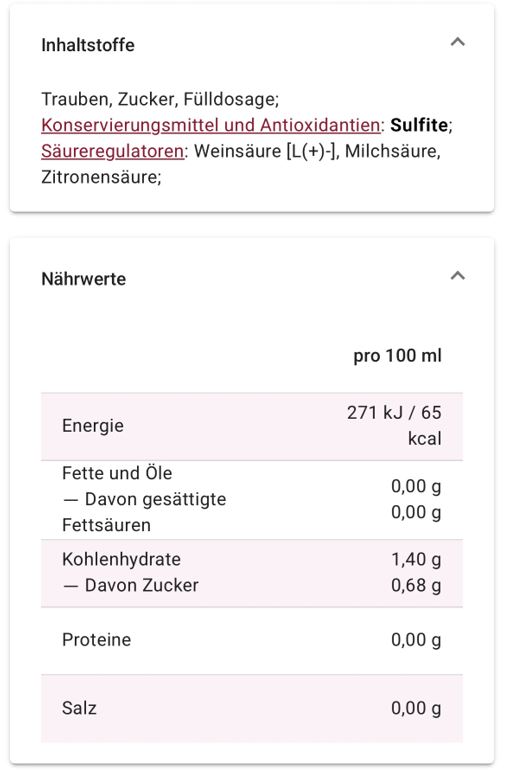
Task: Click the Trauben, Zucker, Fülldosage ingredient text
Action: tap(160, 100)
